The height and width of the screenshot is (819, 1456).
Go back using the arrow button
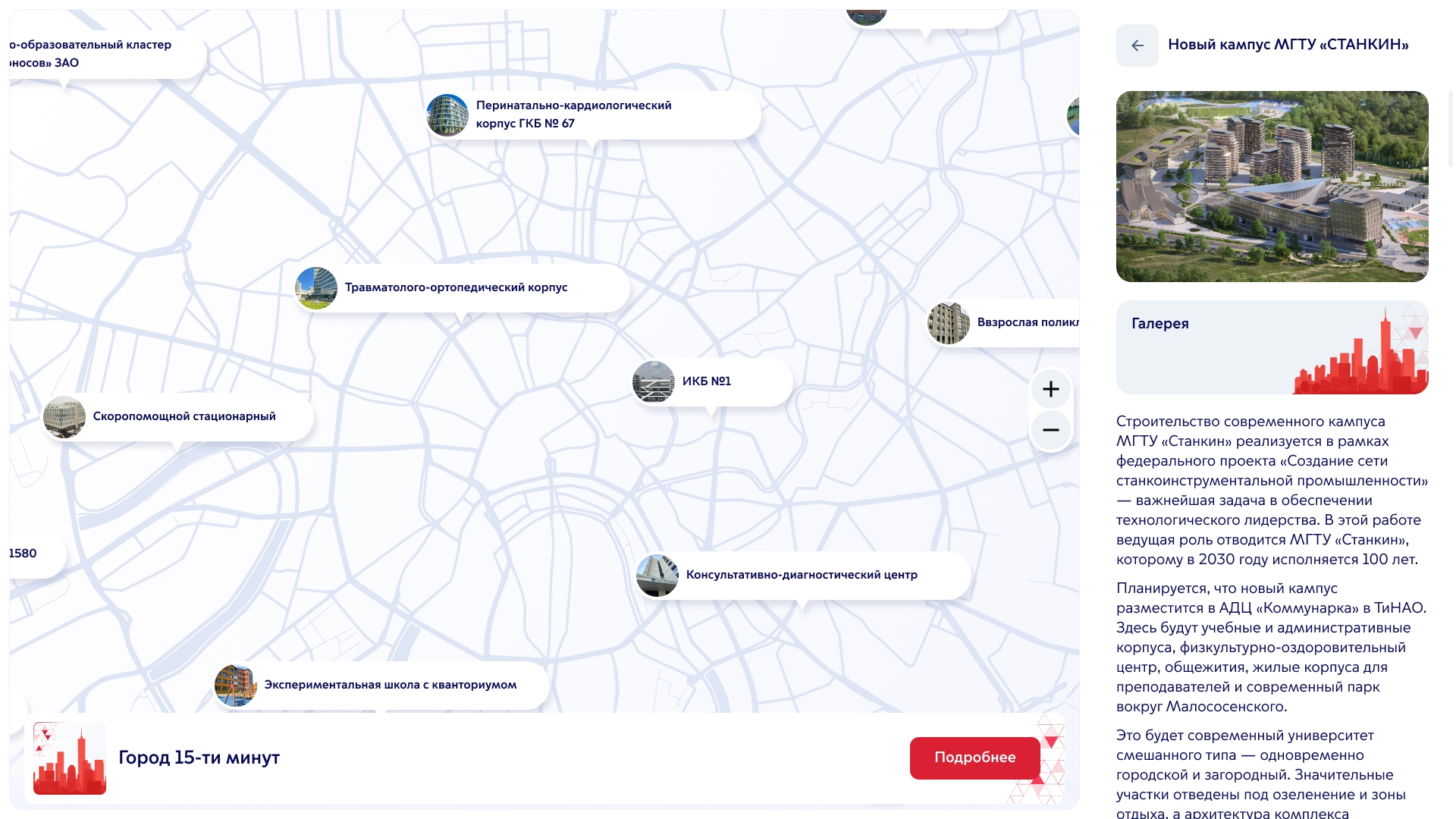tap(1137, 45)
